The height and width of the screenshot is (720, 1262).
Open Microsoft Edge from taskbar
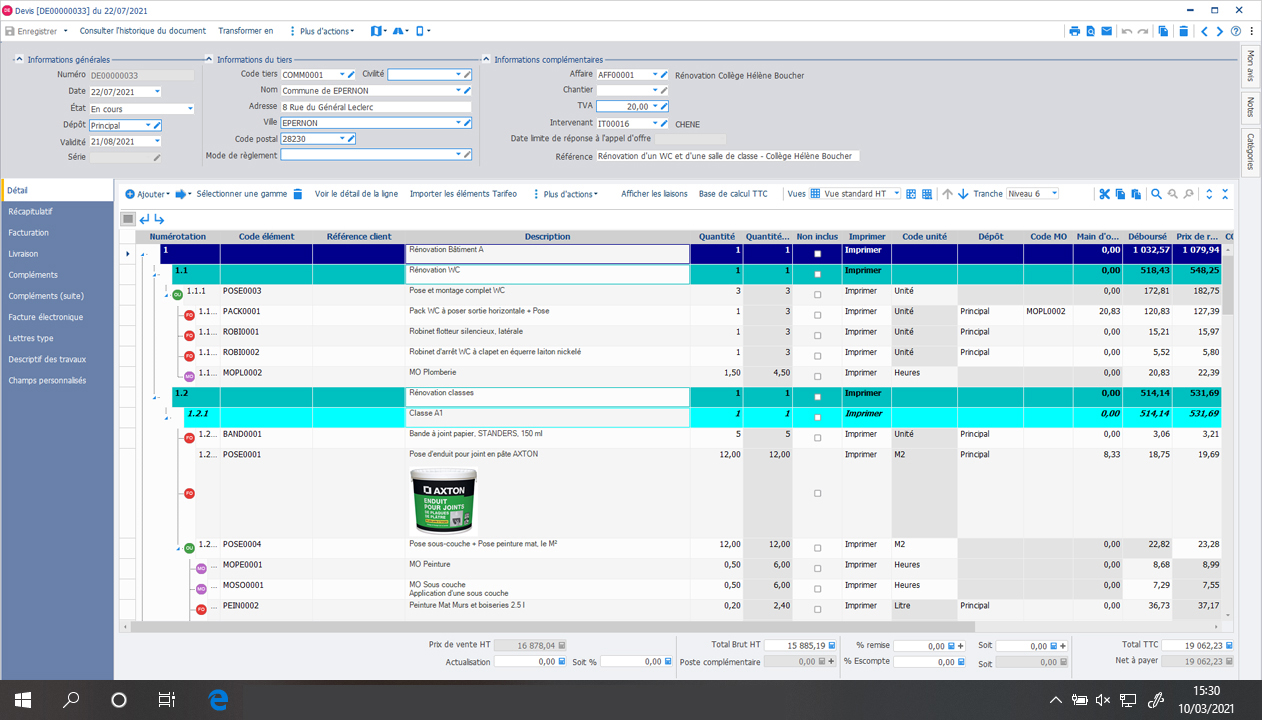tap(217, 700)
